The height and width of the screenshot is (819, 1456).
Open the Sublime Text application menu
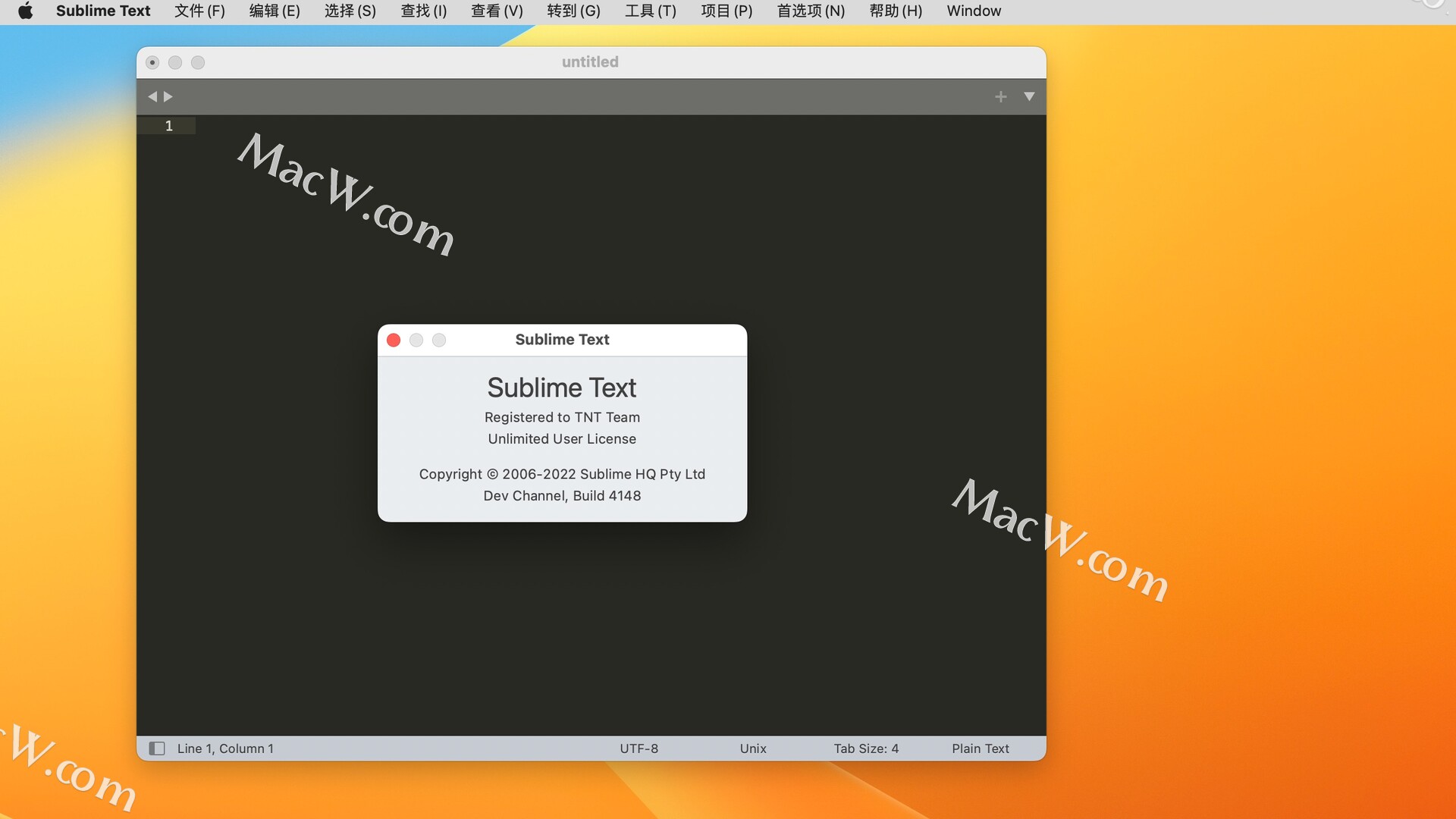[103, 11]
